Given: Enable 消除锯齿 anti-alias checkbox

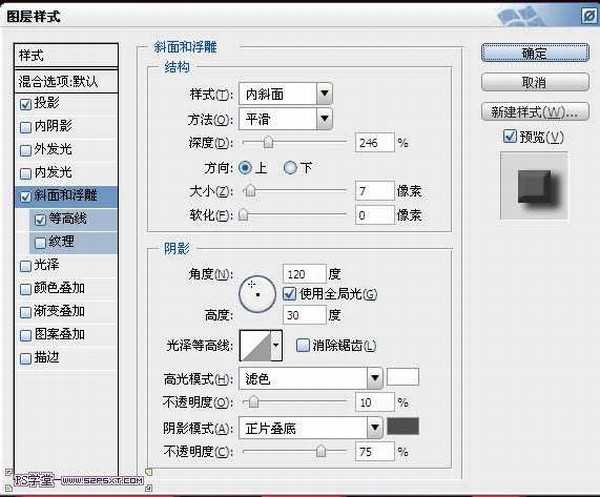Looking at the screenshot, I should (x=302, y=346).
